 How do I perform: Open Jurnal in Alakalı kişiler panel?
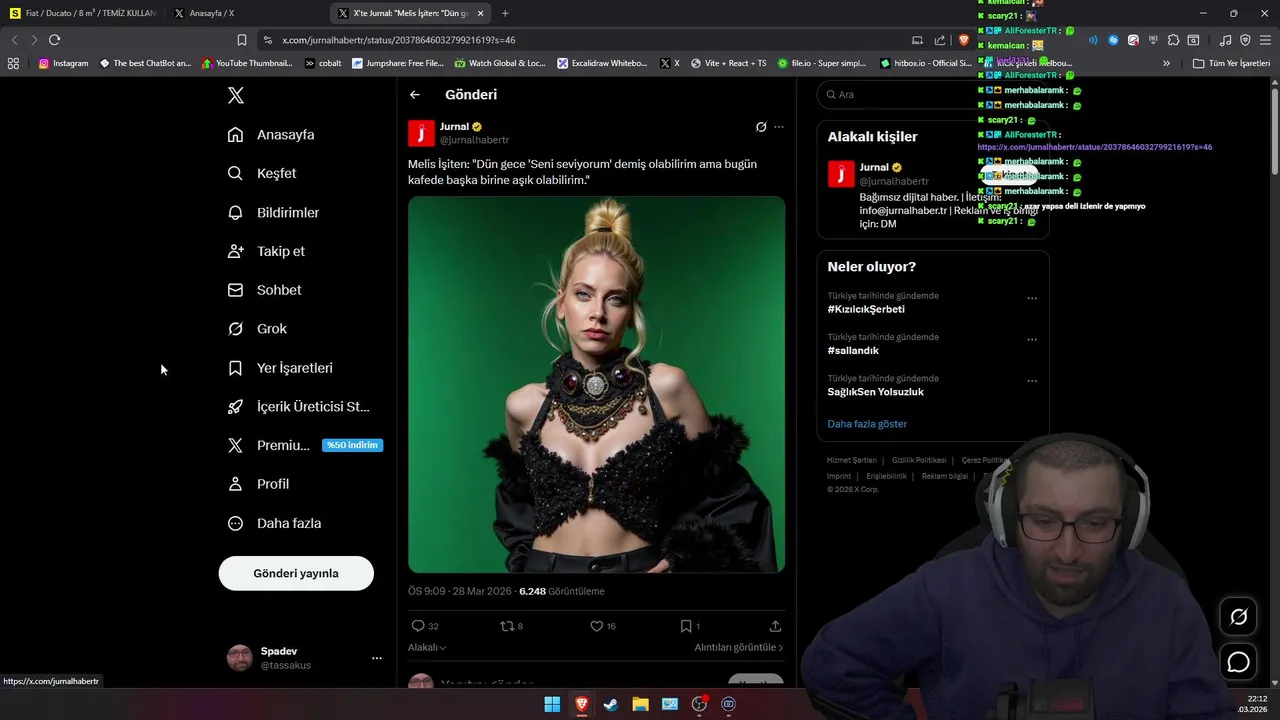pyautogui.click(x=874, y=167)
